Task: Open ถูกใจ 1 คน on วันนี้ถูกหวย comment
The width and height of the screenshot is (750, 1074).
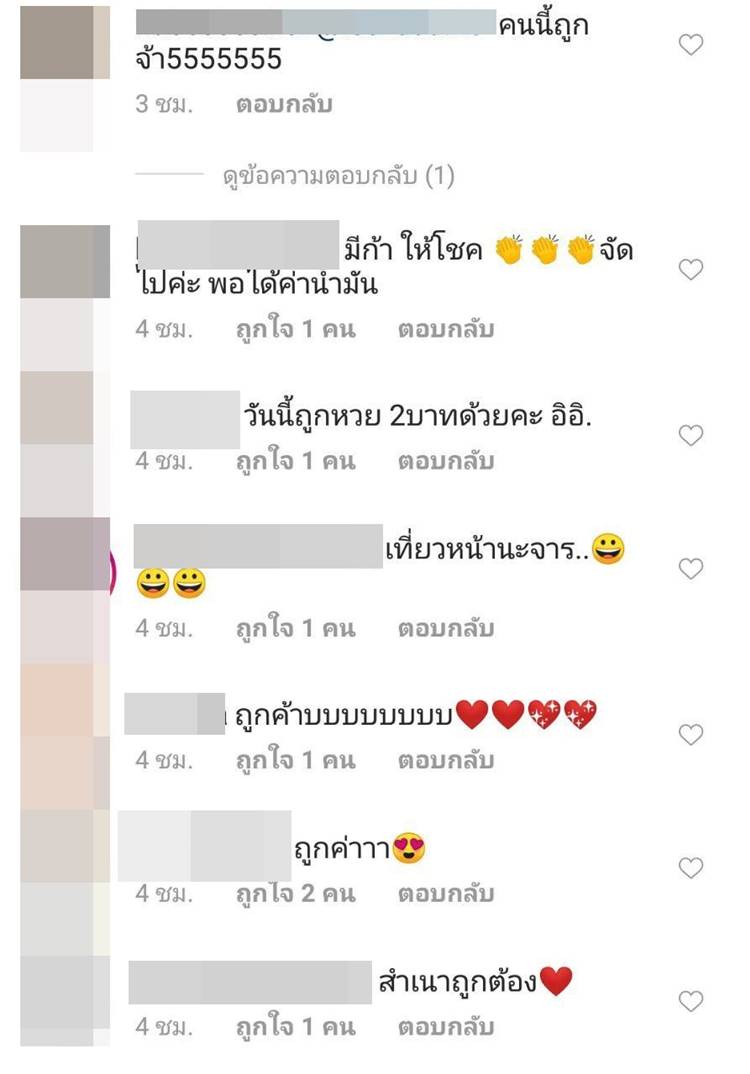Action: pyautogui.click(x=296, y=462)
